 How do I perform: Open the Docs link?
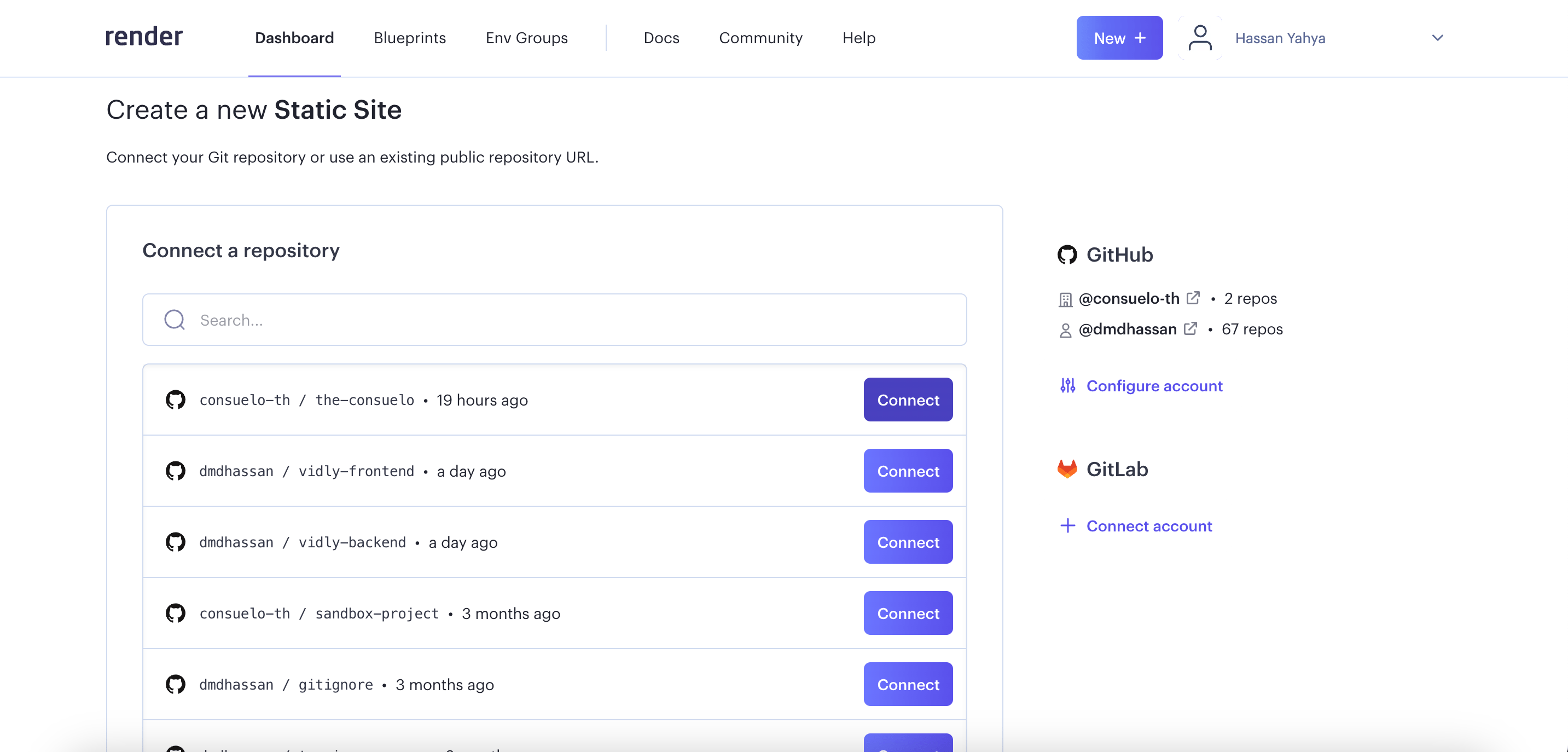[x=661, y=38]
